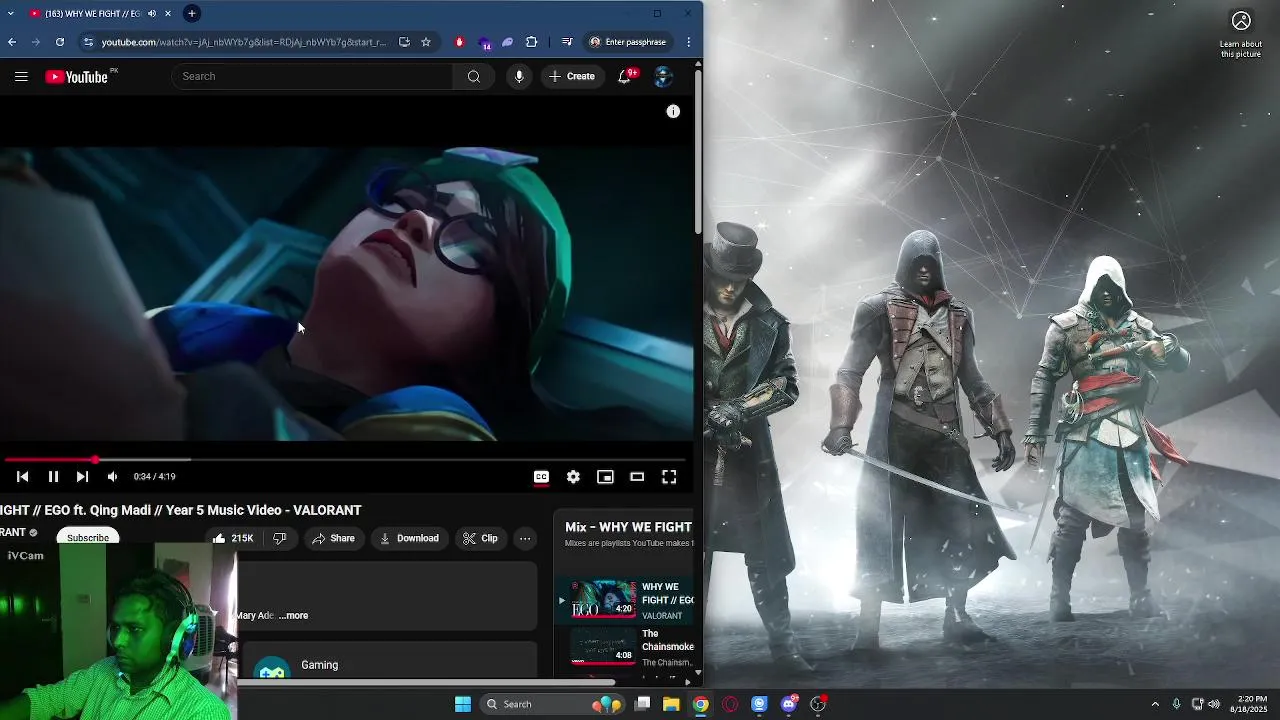Play WHY WE FIGHT playlist thumbnail
The width and height of the screenshot is (1280, 720).
603,600
